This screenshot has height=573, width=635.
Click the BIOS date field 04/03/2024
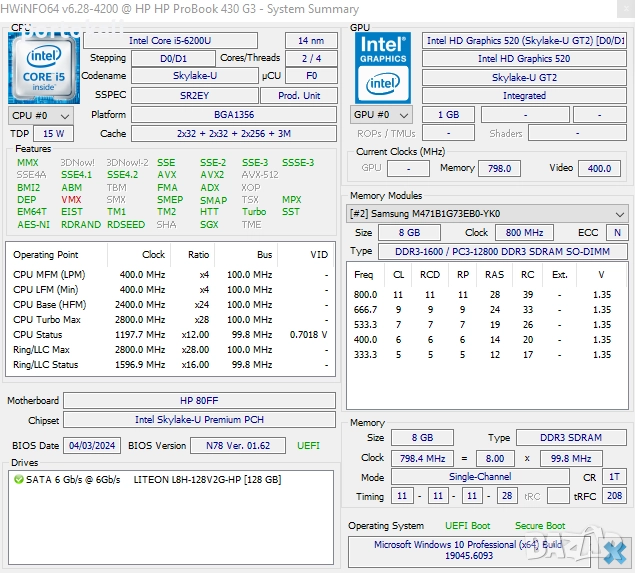[x=92, y=445]
